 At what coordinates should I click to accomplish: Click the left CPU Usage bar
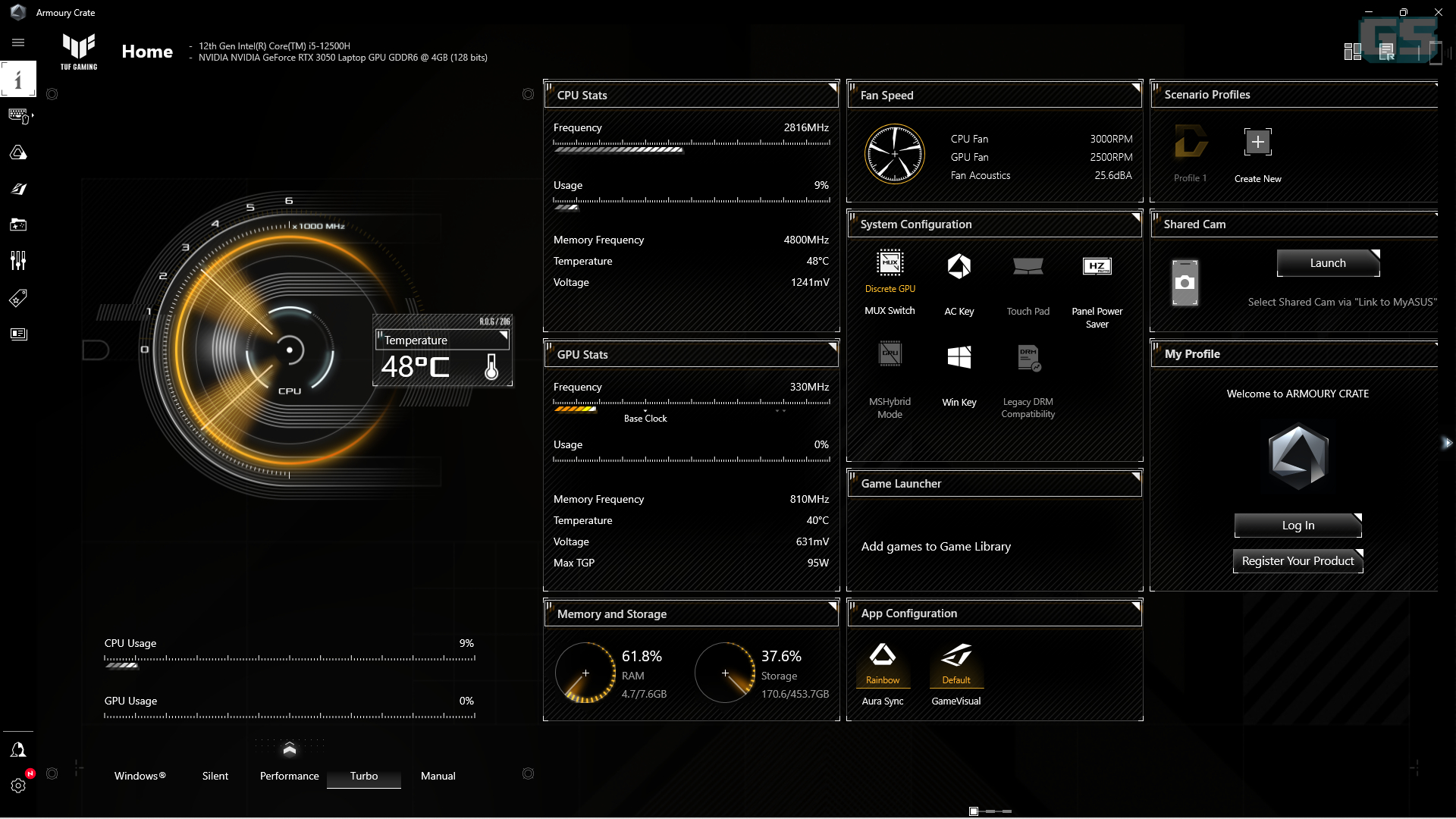[x=289, y=661]
